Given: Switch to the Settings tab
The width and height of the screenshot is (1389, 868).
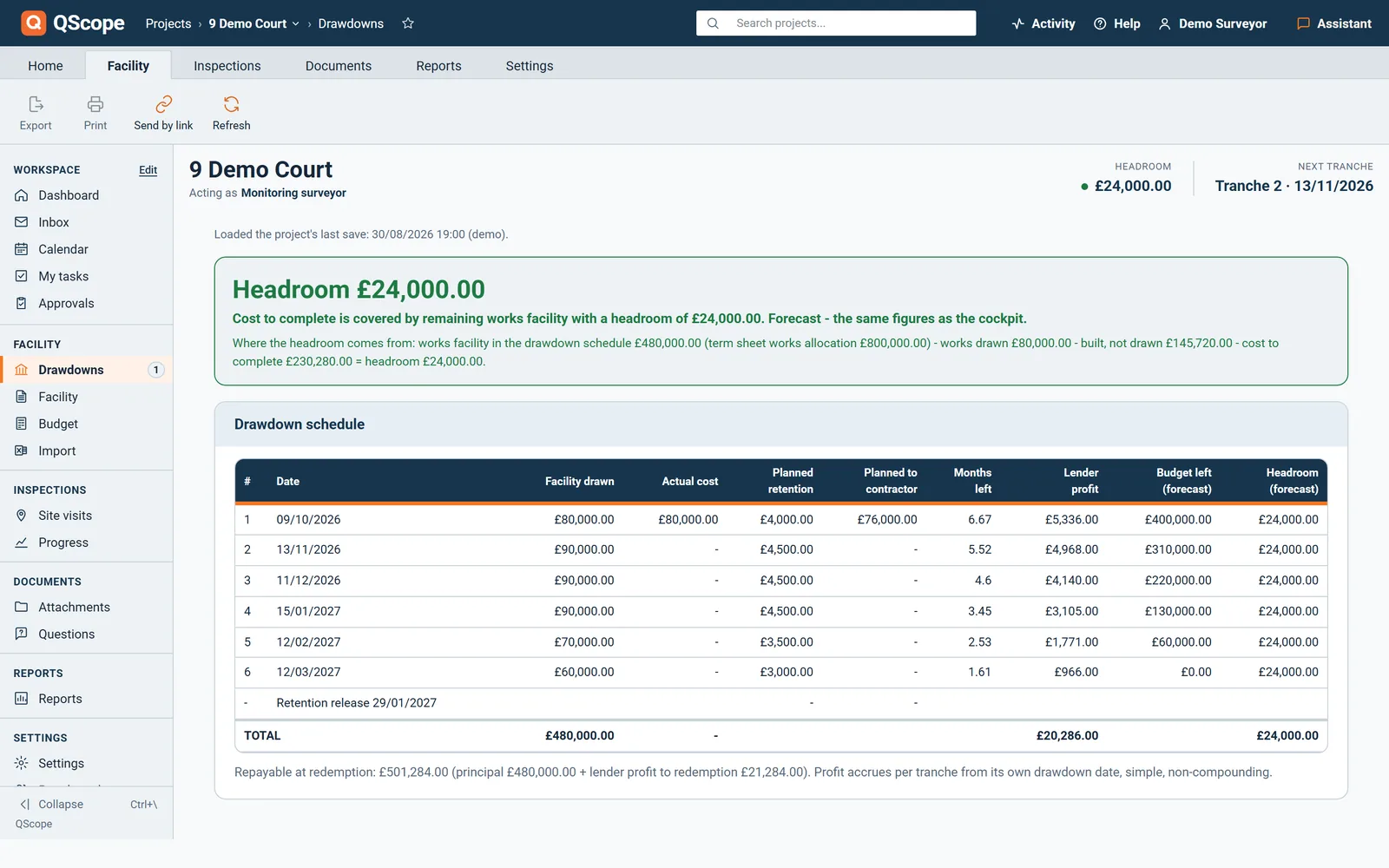Looking at the screenshot, I should [x=530, y=65].
